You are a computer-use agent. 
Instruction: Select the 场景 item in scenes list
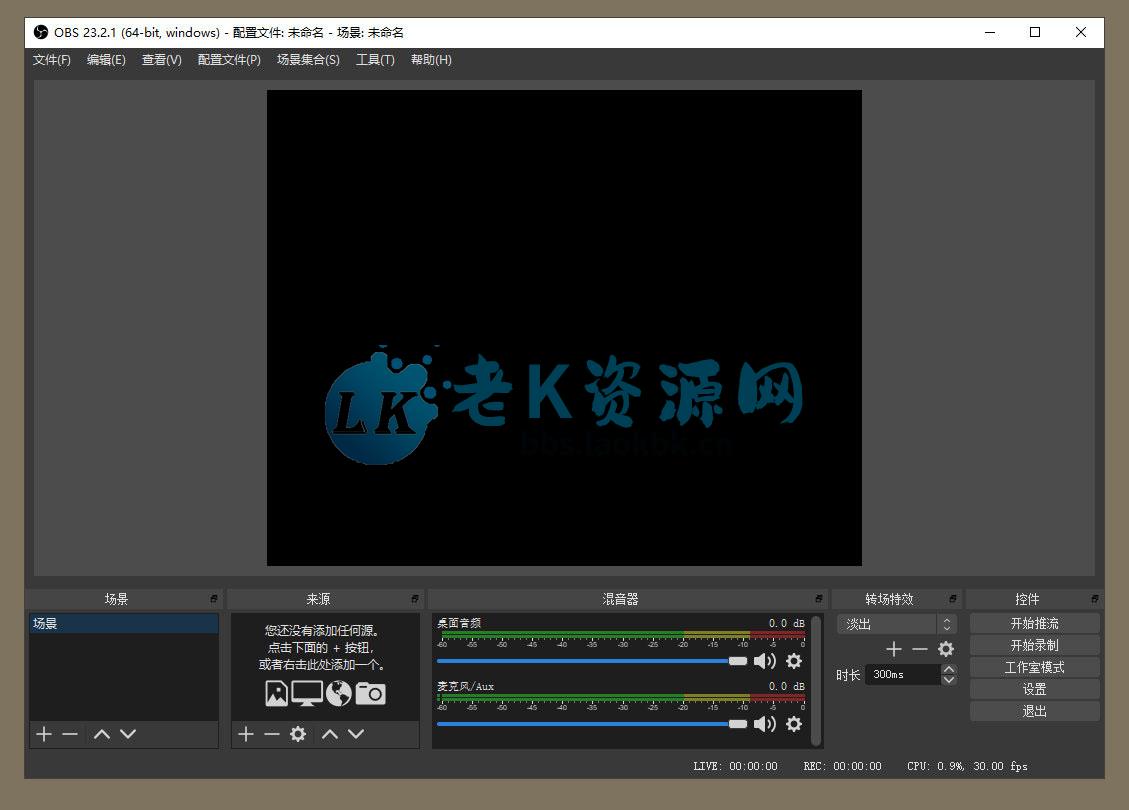pos(124,624)
